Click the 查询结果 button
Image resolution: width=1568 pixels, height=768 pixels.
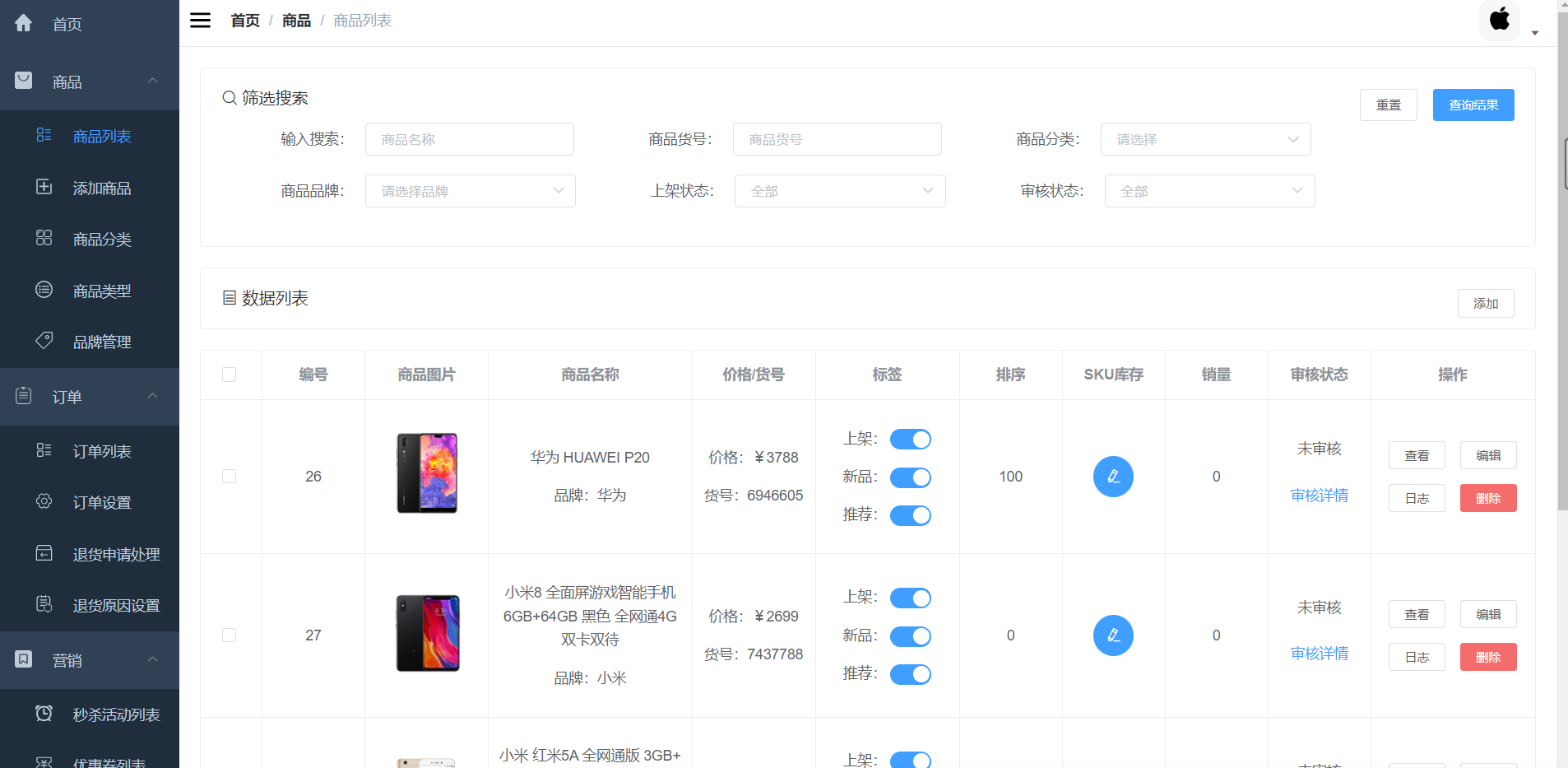[1473, 105]
